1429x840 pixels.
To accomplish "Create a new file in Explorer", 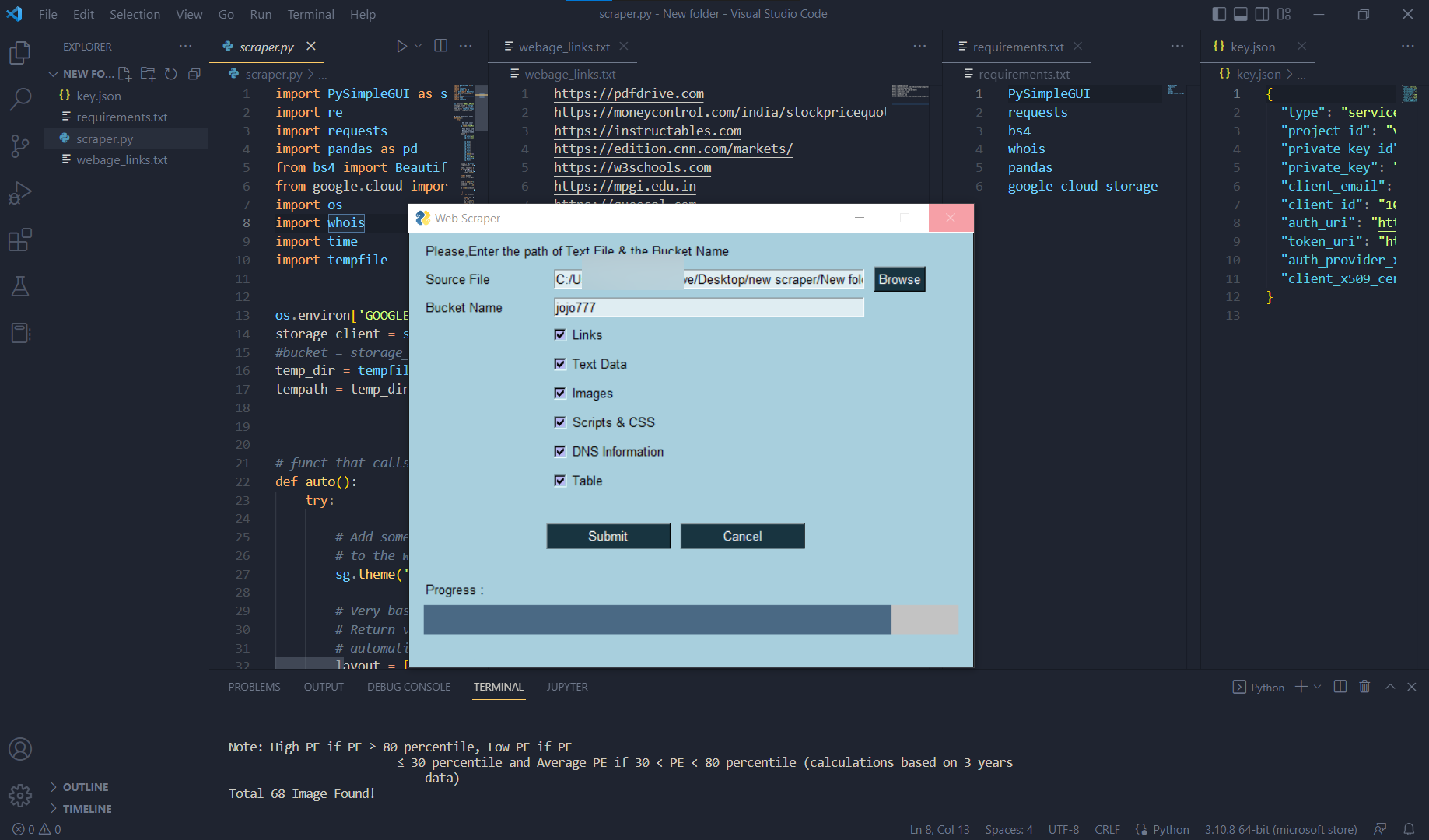I will 124,74.
